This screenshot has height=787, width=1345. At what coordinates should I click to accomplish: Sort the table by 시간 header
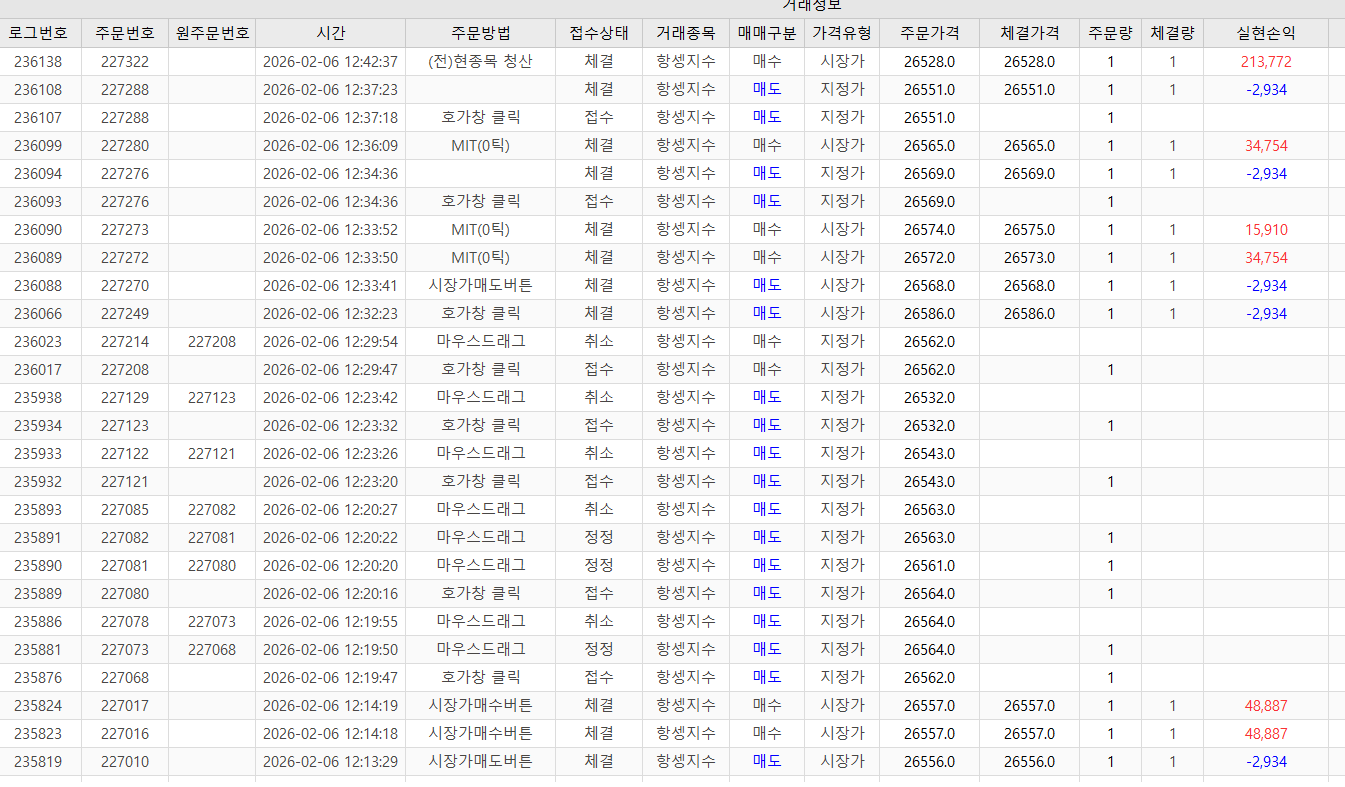click(330, 33)
